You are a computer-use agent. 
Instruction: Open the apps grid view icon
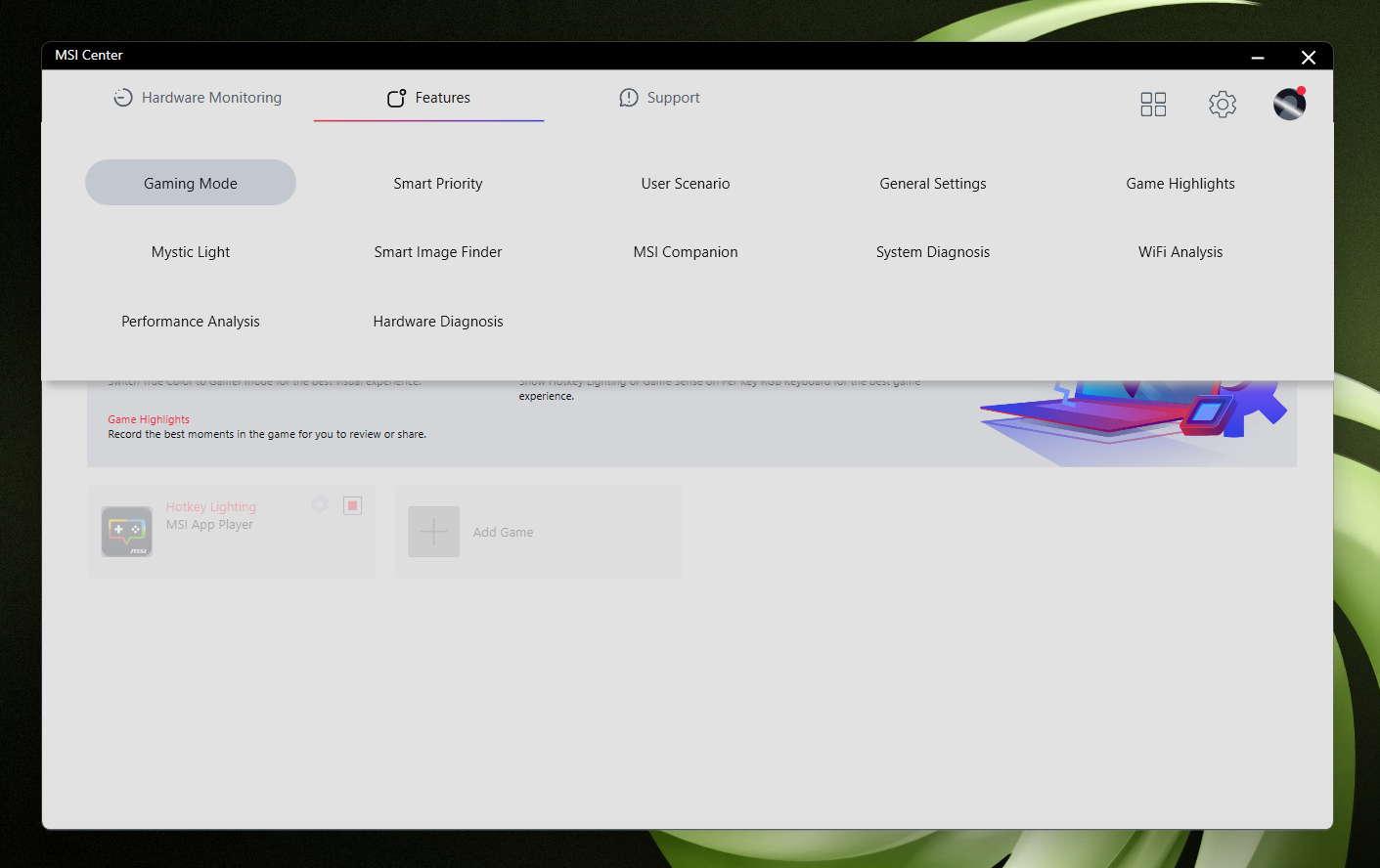(x=1153, y=104)
